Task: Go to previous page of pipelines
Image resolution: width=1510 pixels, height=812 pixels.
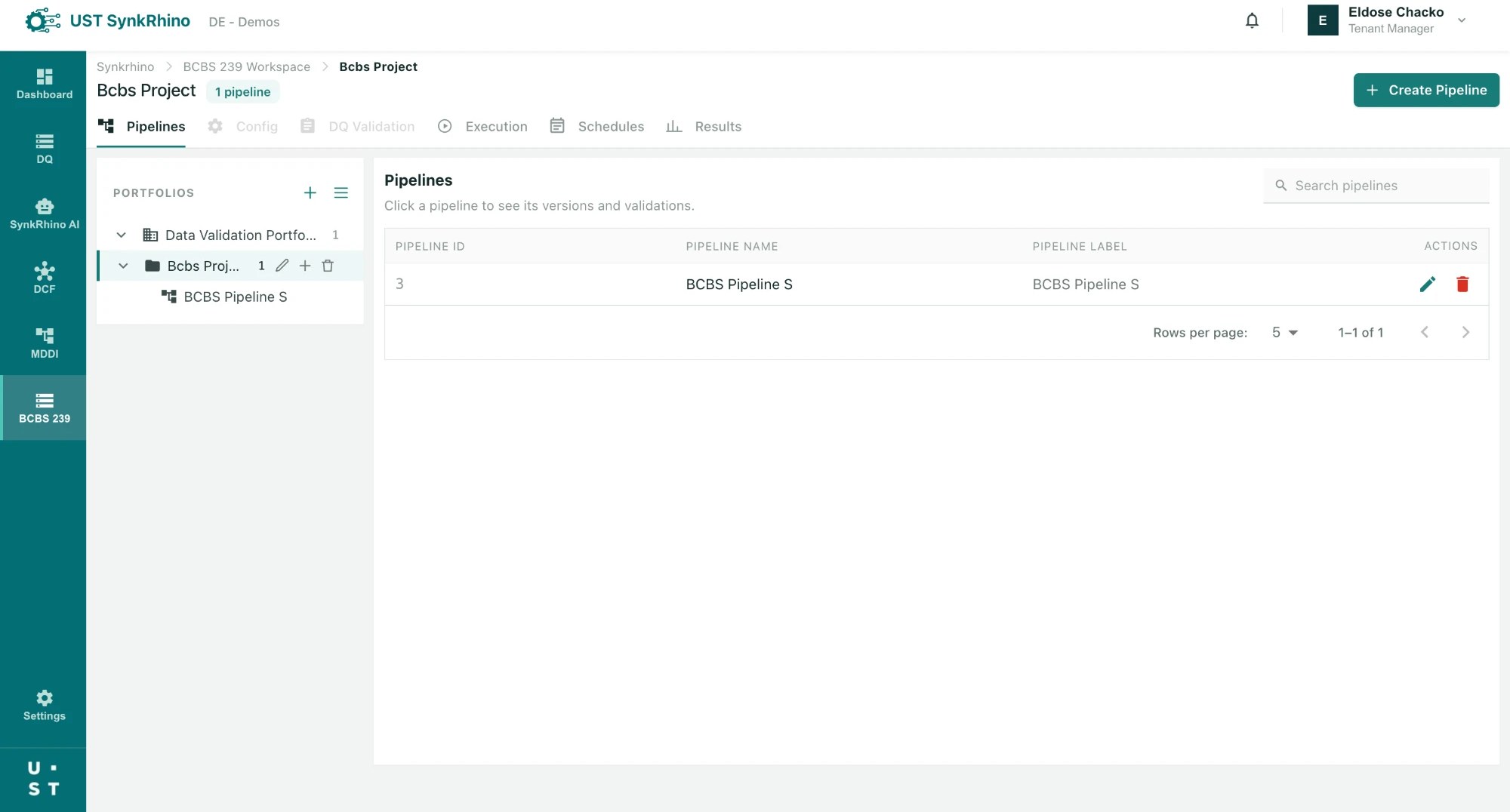Action: pos(1425,333)
